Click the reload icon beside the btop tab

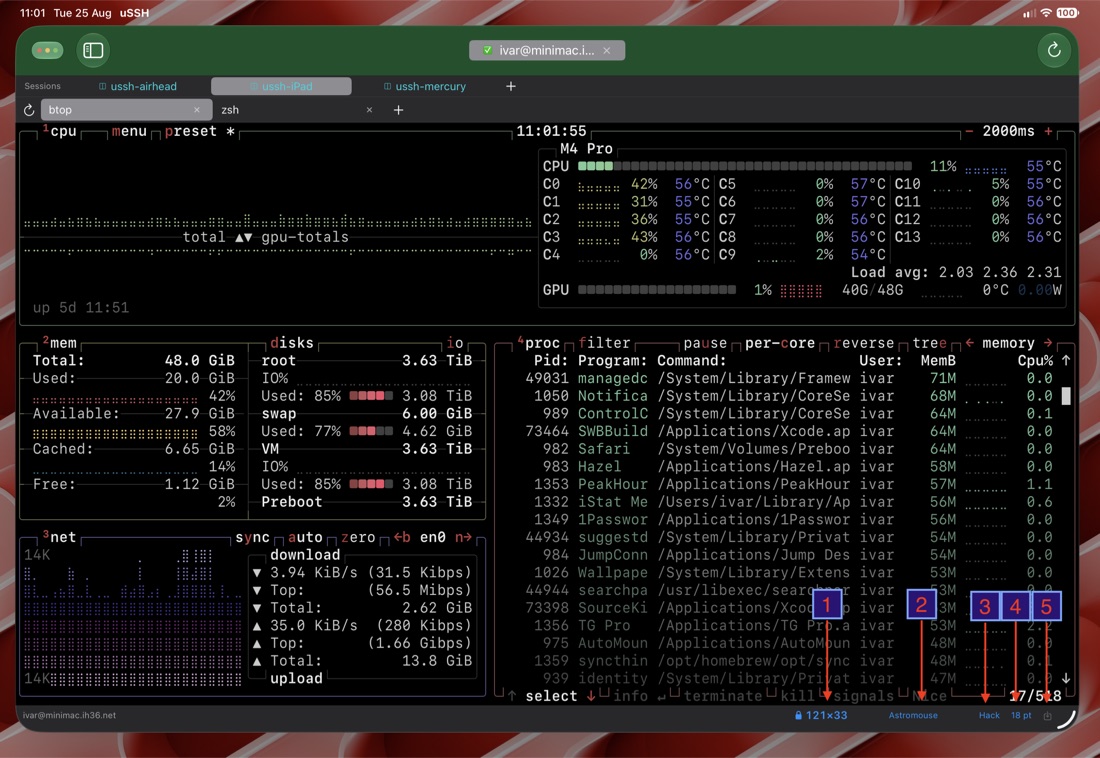29,110
